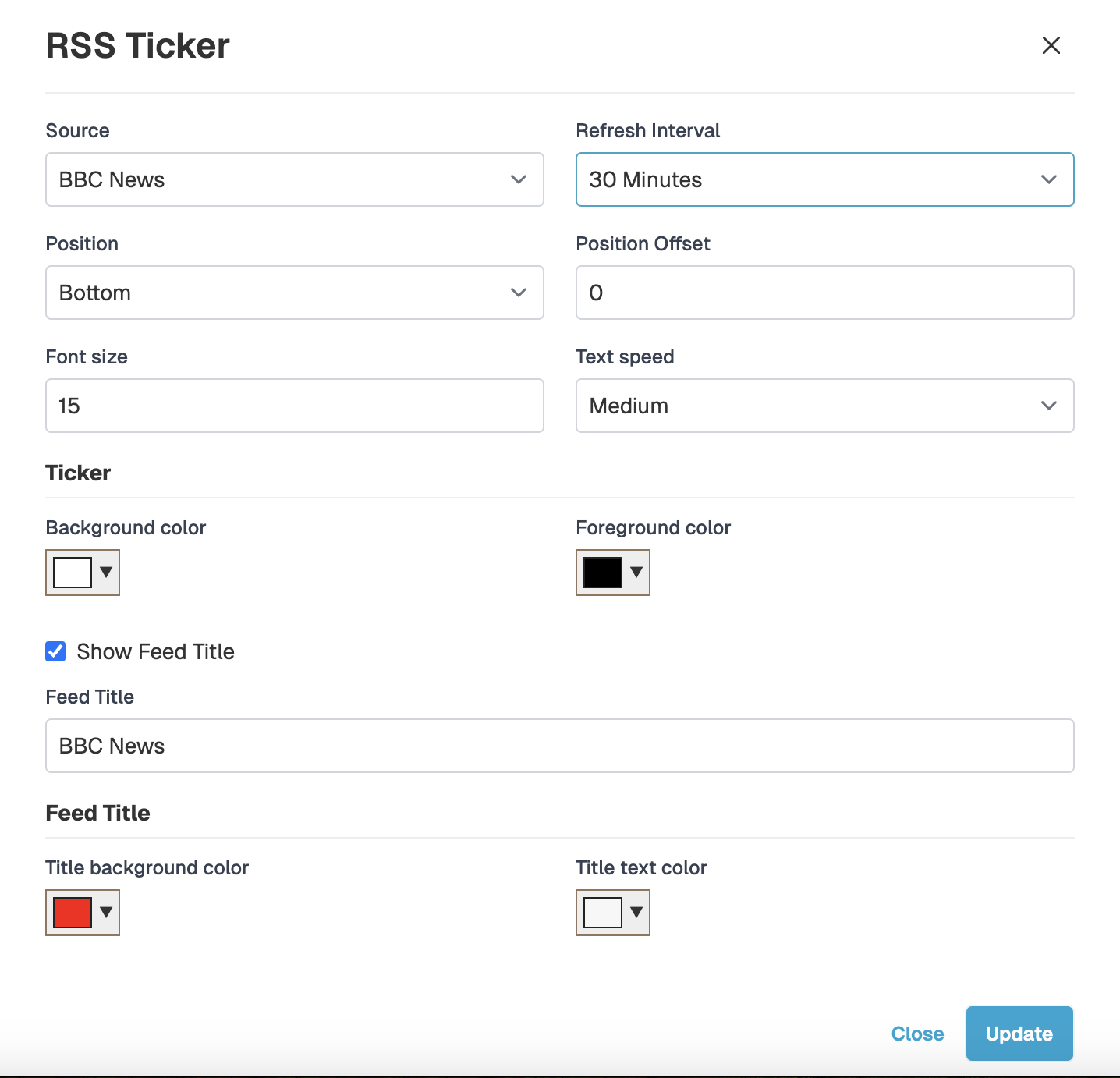This screenshot has height=1078, width=1120.
Task: Pick the ticker Foreground color swatch
Action: pyautogui.click(x=613, y=573)
